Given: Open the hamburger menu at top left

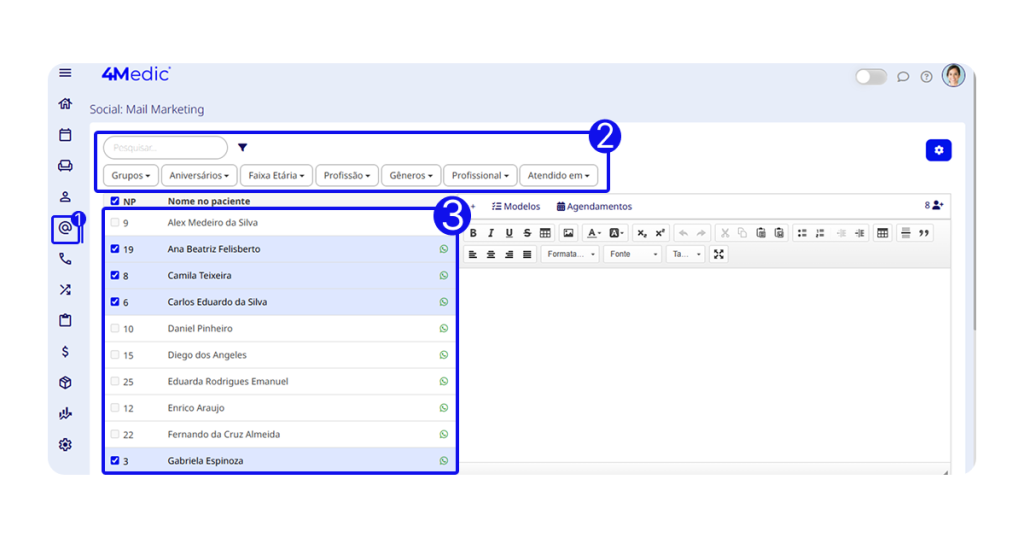Looking at the screenshot, I should coord(65,73).
